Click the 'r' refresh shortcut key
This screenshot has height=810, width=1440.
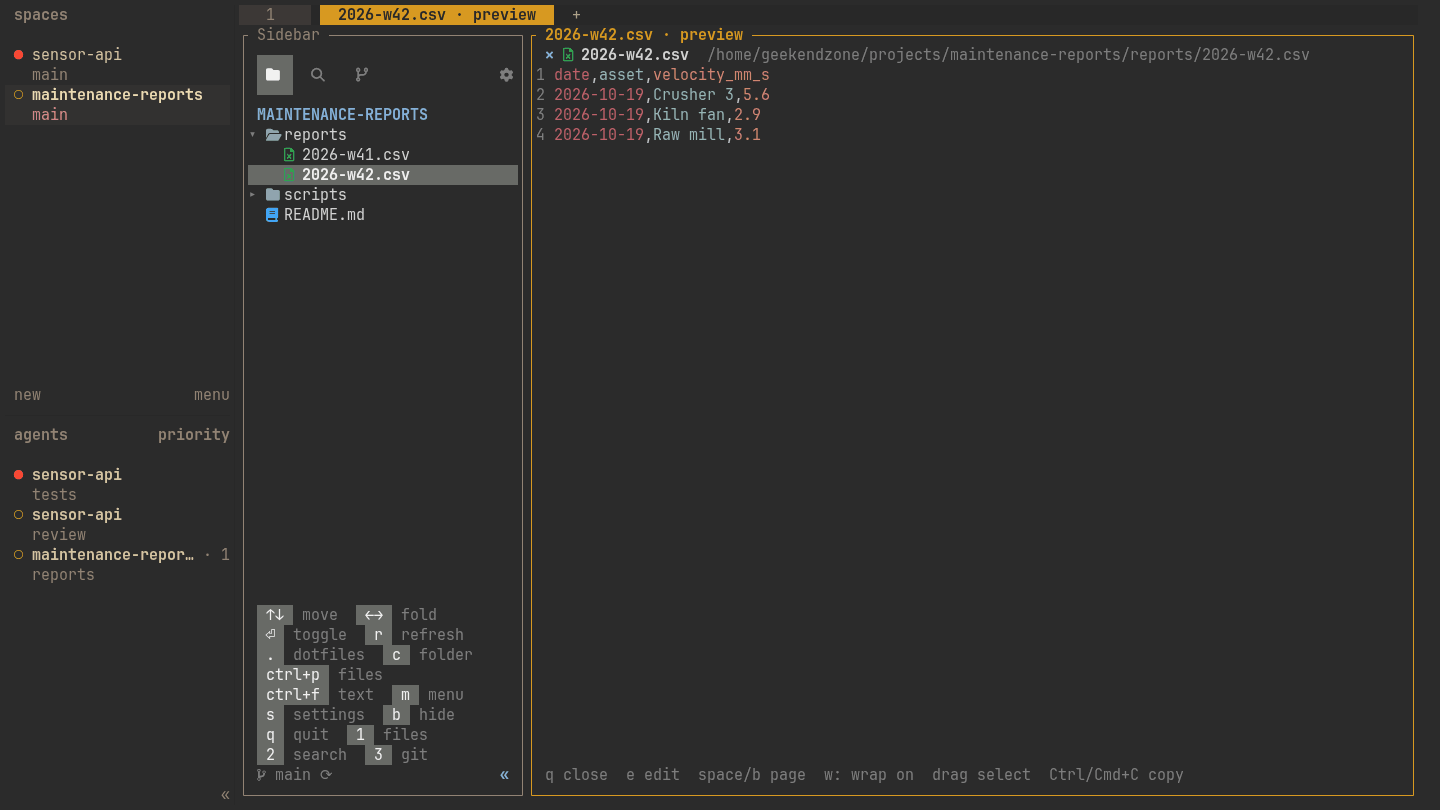tap(378, 635)
